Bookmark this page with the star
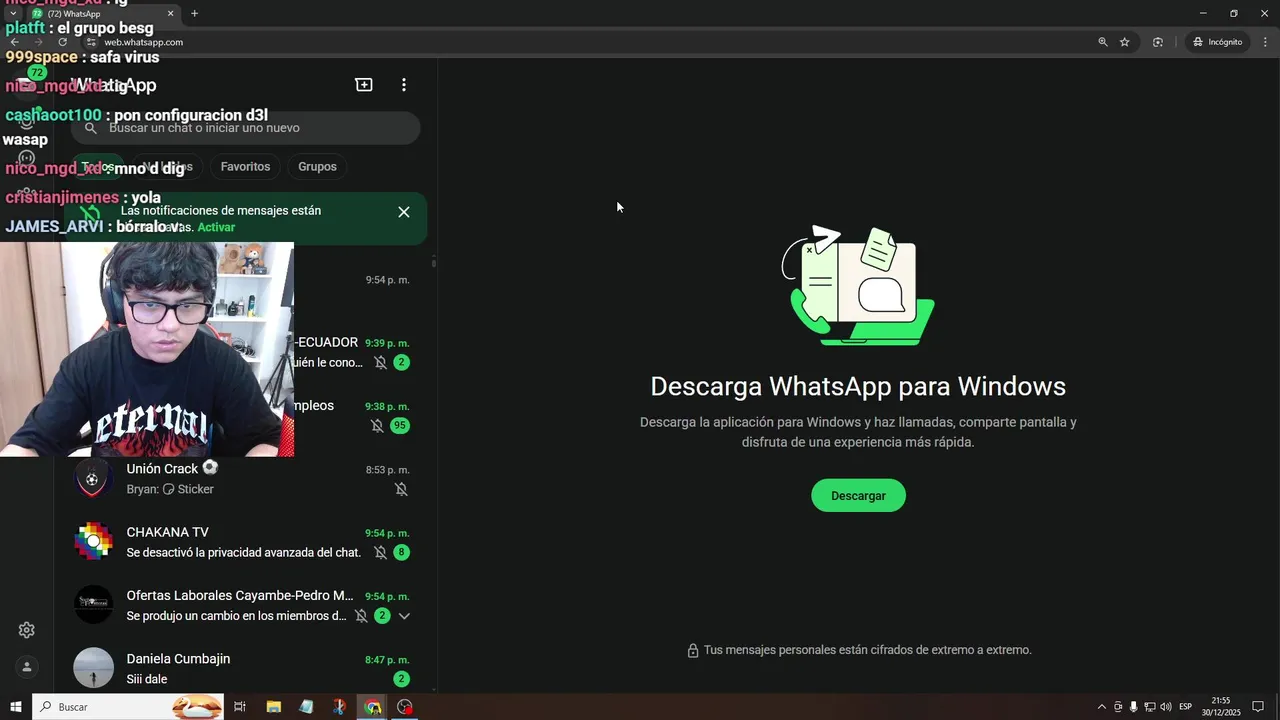This screenshot has height=720, width=1280. pos(1125,42)
